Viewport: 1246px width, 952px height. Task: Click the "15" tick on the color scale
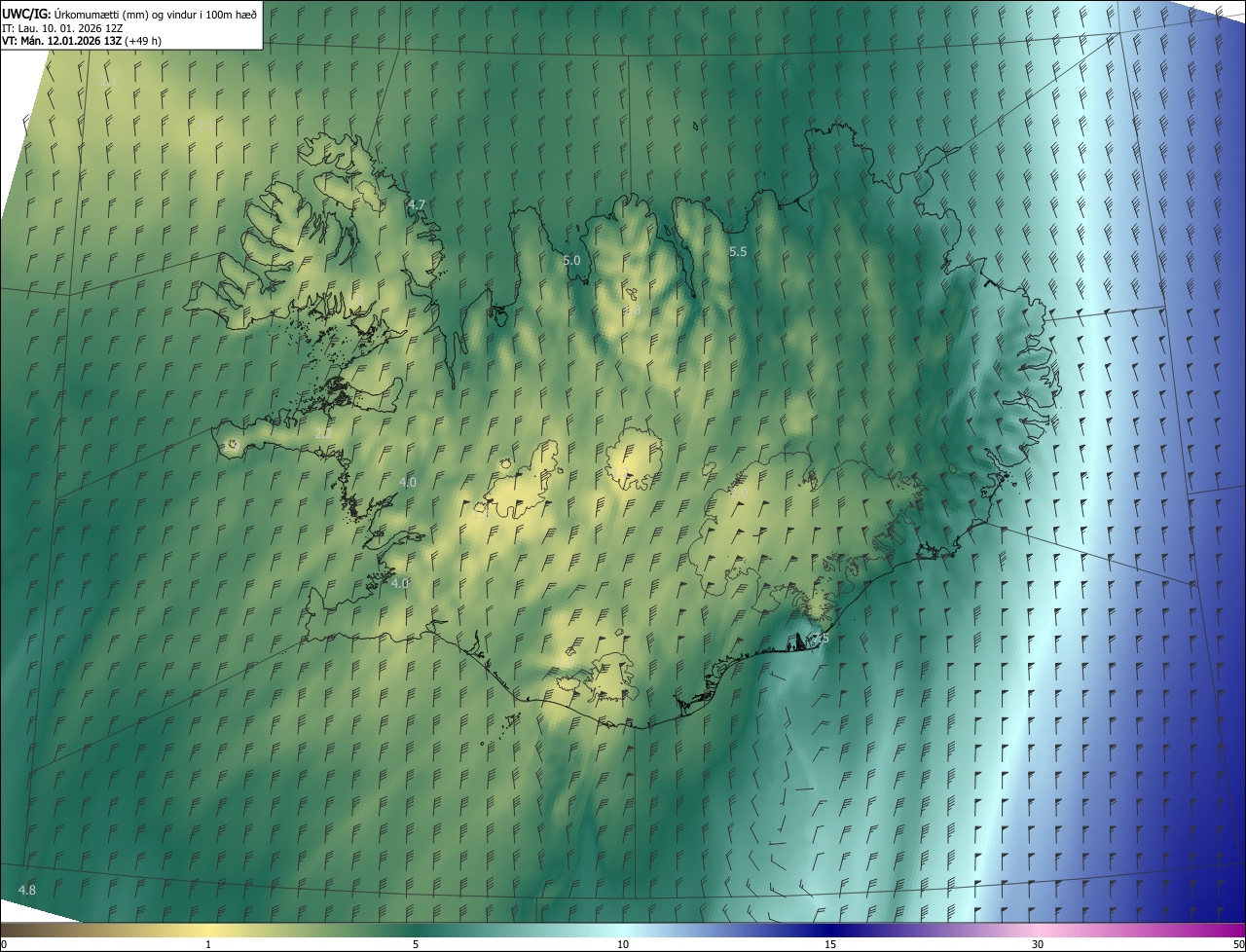[830, 944]
